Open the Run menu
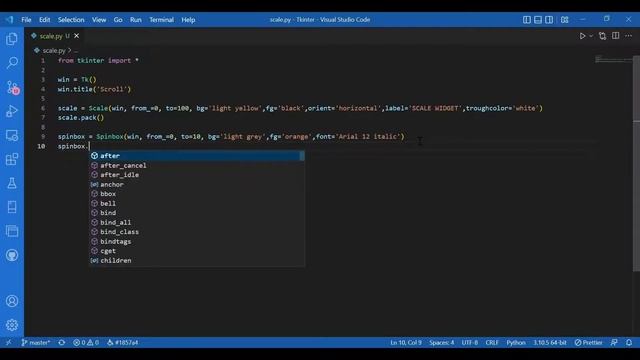 pyautogui.click(x=136, y=20)
